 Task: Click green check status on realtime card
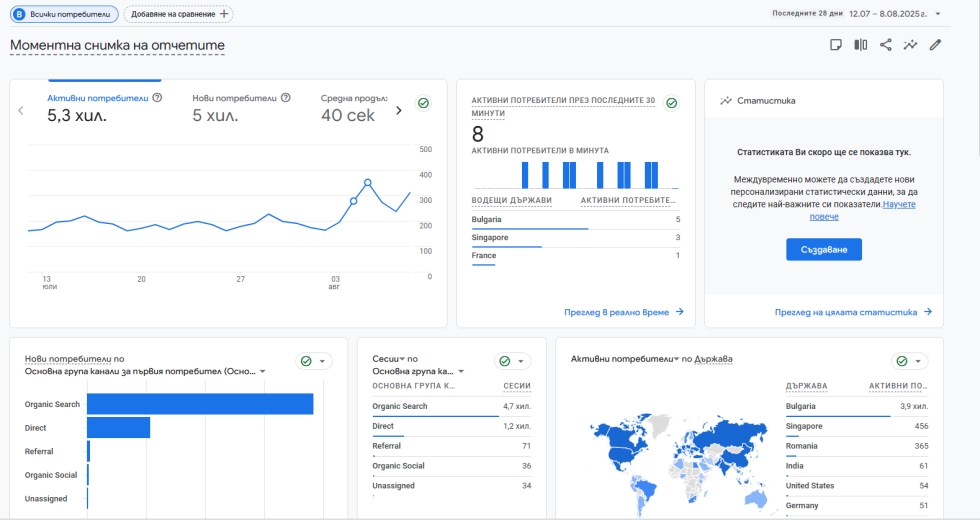pyautogui.click(x=671, y=103)
